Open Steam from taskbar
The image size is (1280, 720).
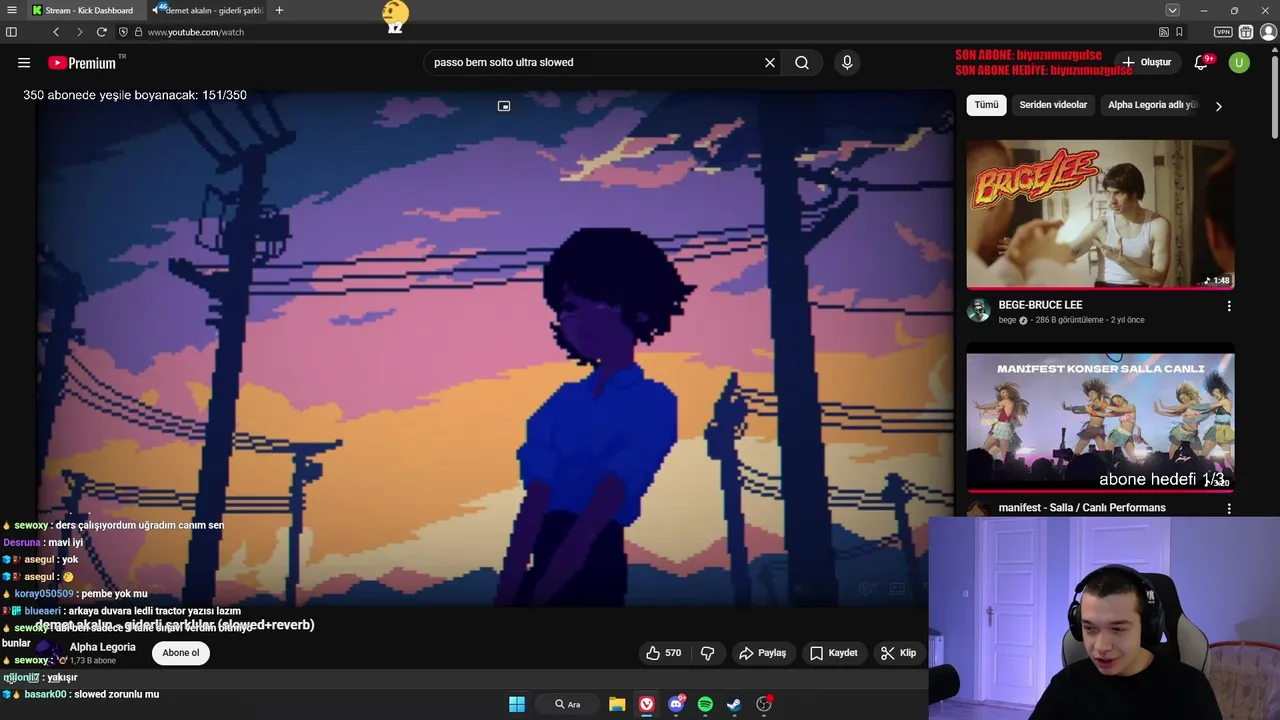pyautogui.click(x=734, y=704)
